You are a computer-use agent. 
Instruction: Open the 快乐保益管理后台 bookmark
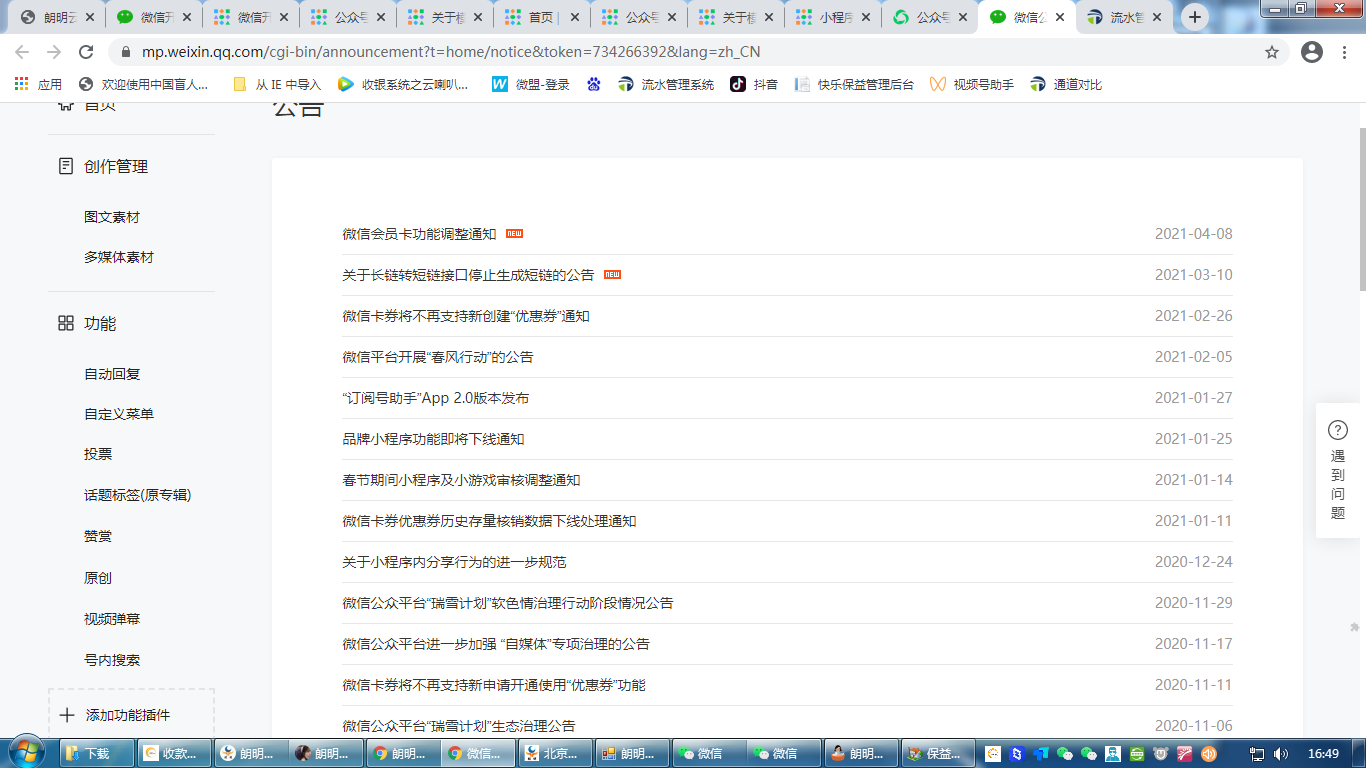point(854,84)
